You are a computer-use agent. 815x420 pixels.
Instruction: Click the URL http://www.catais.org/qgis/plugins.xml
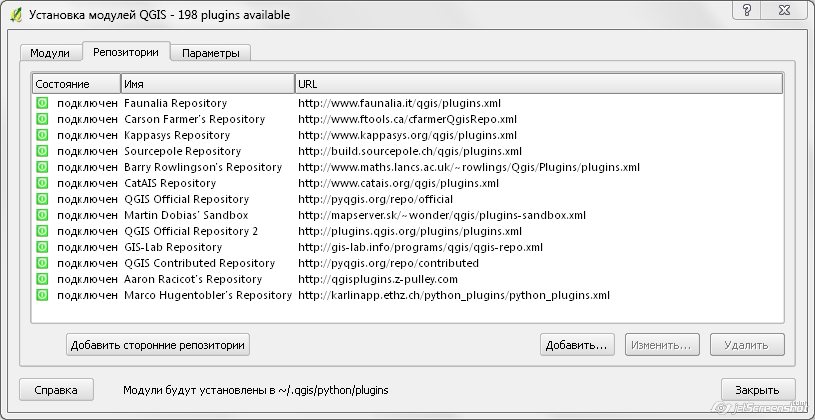pyautogui.click(x=398, y=183)
